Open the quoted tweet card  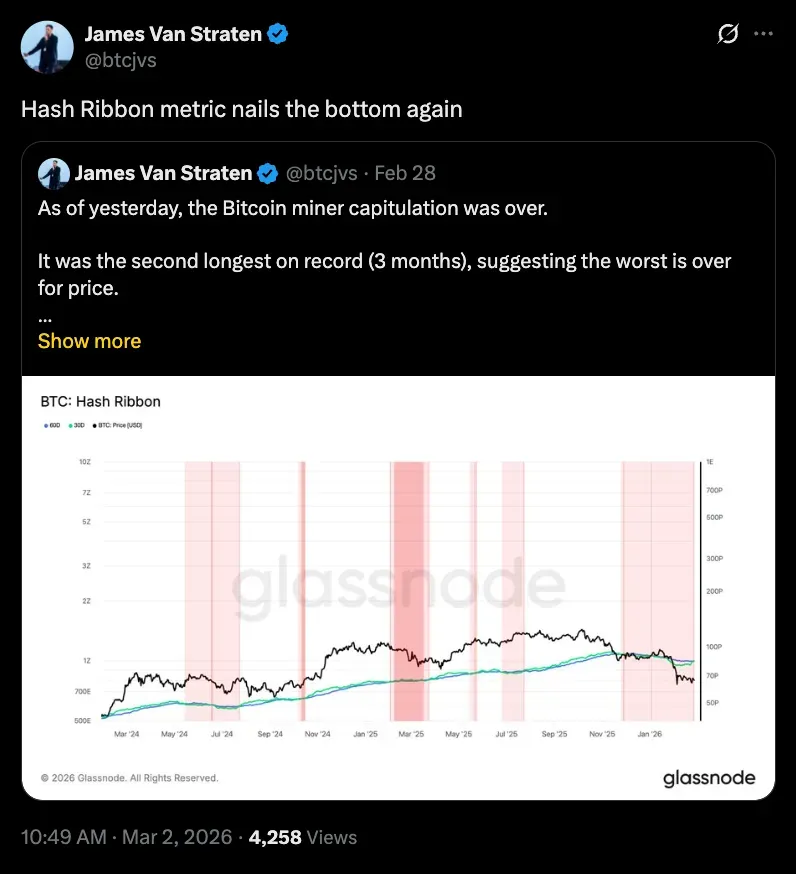pyautogui.click(x=400, y=250)
